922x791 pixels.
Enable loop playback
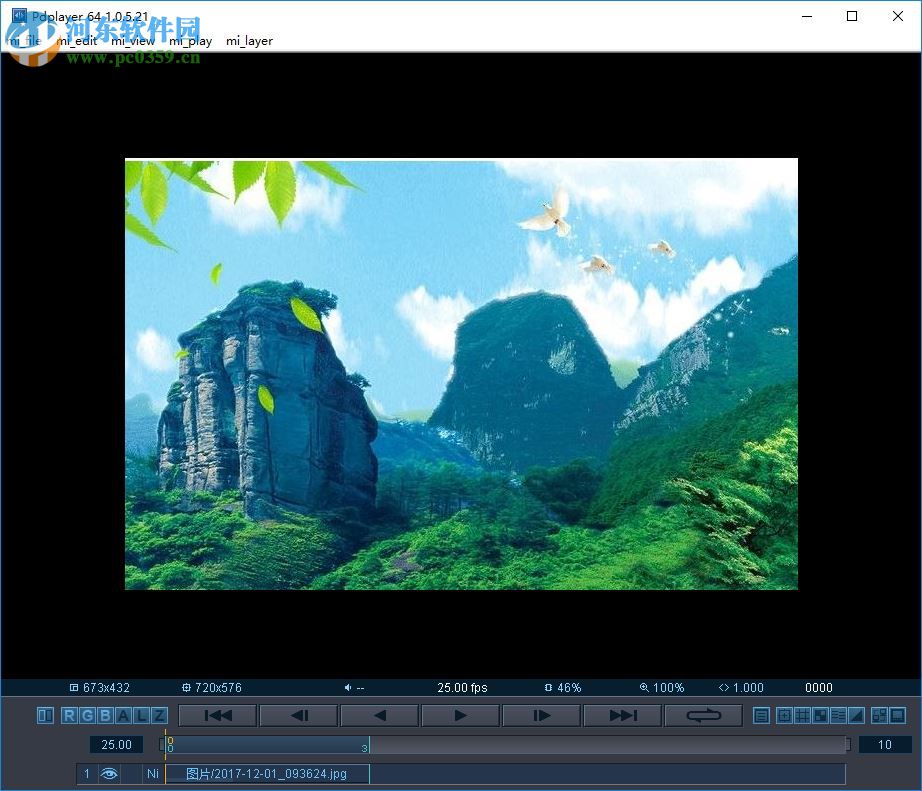[703, 715]
